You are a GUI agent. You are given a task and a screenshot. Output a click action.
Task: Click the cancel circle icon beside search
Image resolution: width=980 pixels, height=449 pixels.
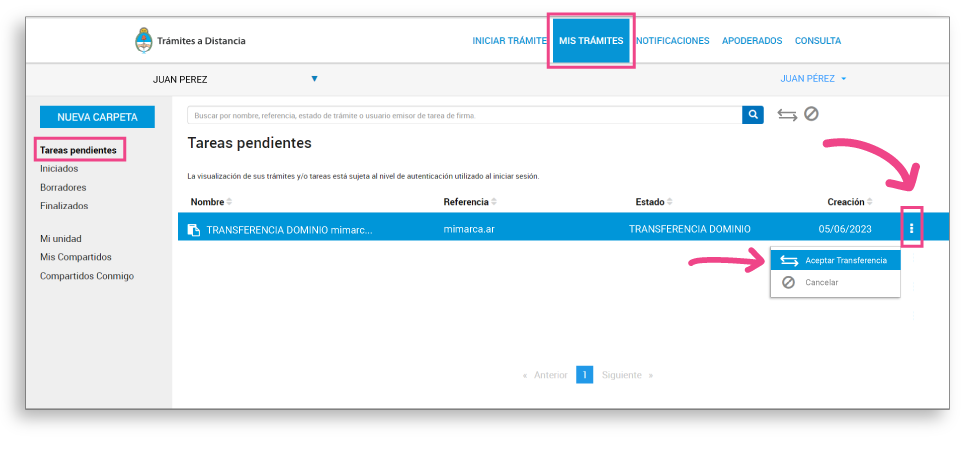811,114
